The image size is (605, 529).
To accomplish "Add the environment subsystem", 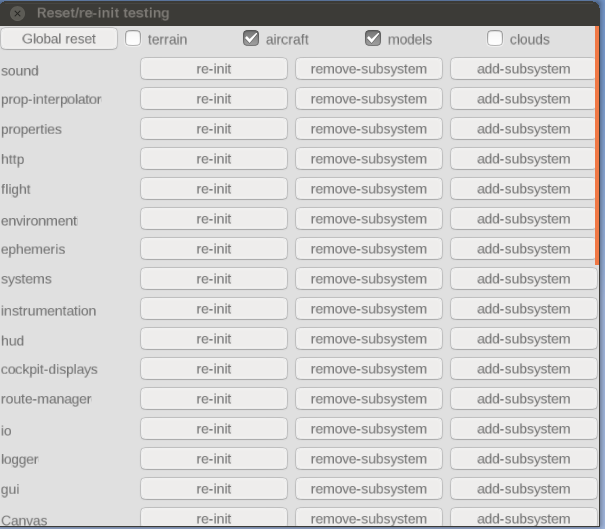I will pyautogui.click(x=523, y=219).
